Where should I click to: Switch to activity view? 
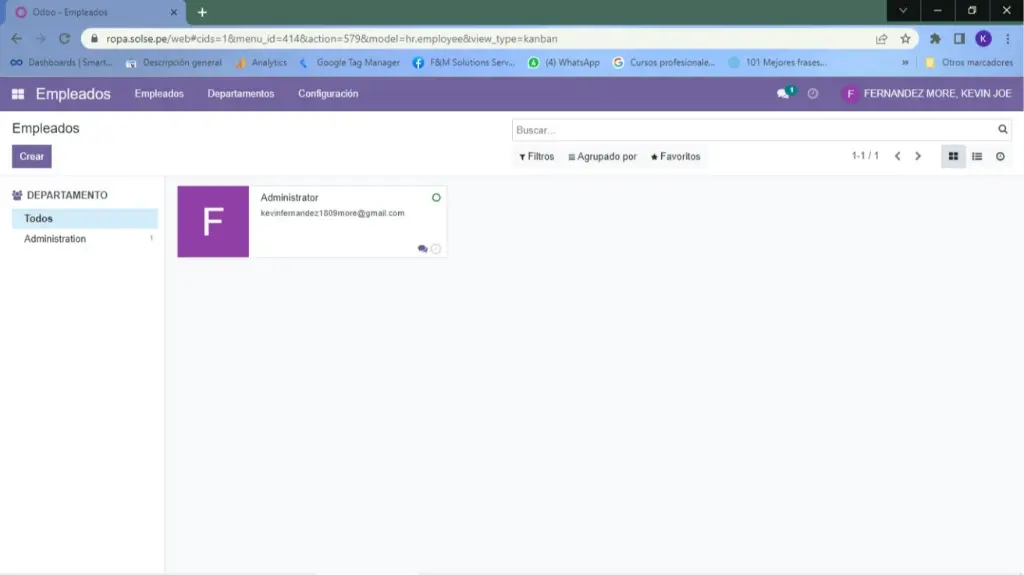point(1000,157)
